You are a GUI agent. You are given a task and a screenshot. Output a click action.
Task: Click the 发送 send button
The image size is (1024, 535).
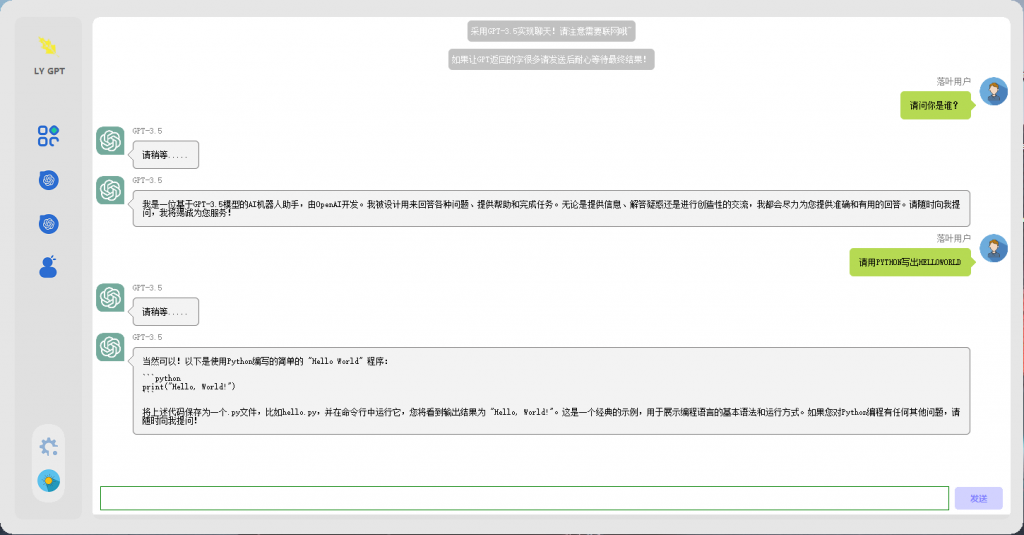[978, 498]
